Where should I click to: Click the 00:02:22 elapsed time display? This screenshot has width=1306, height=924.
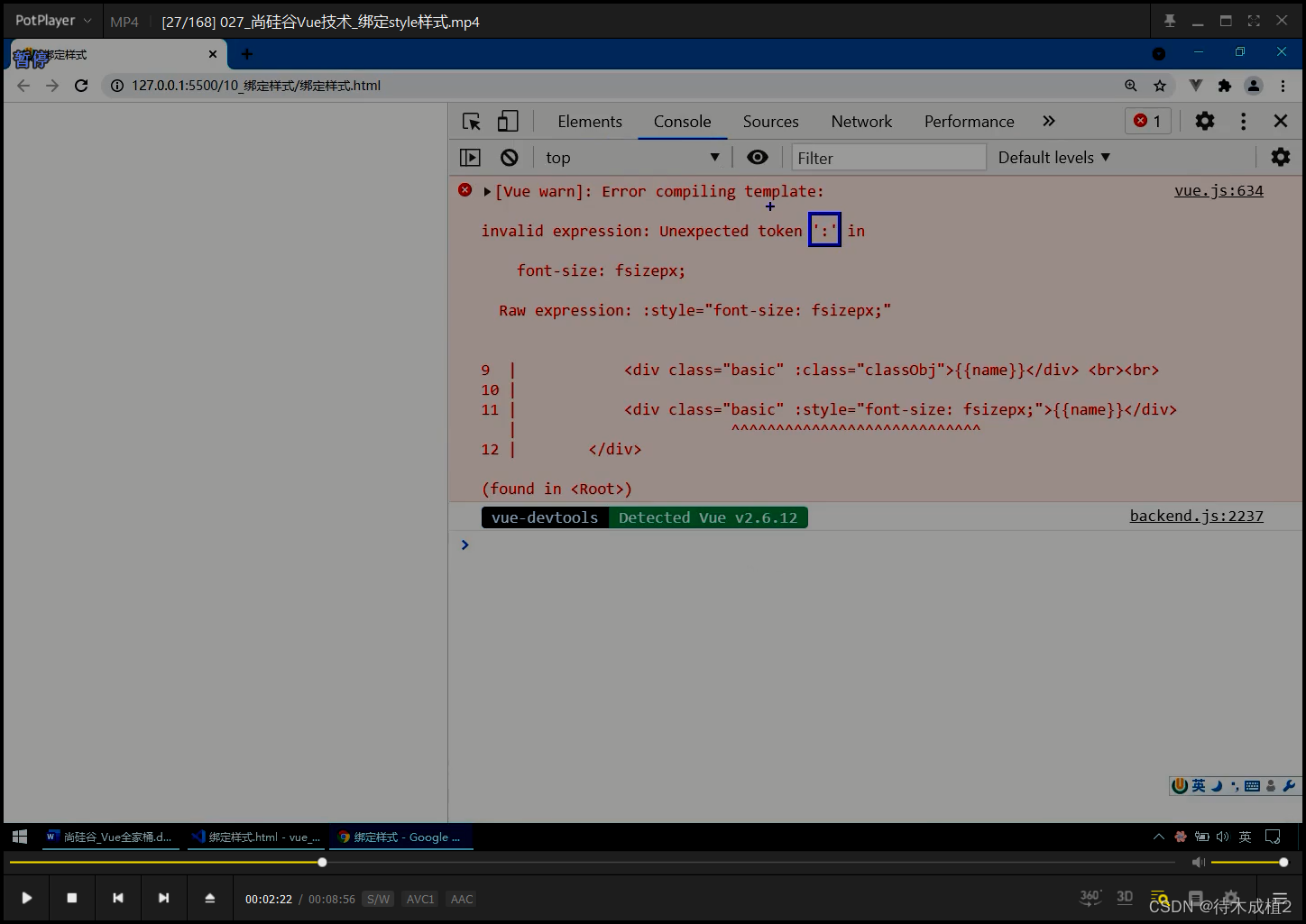click(269, 899)
